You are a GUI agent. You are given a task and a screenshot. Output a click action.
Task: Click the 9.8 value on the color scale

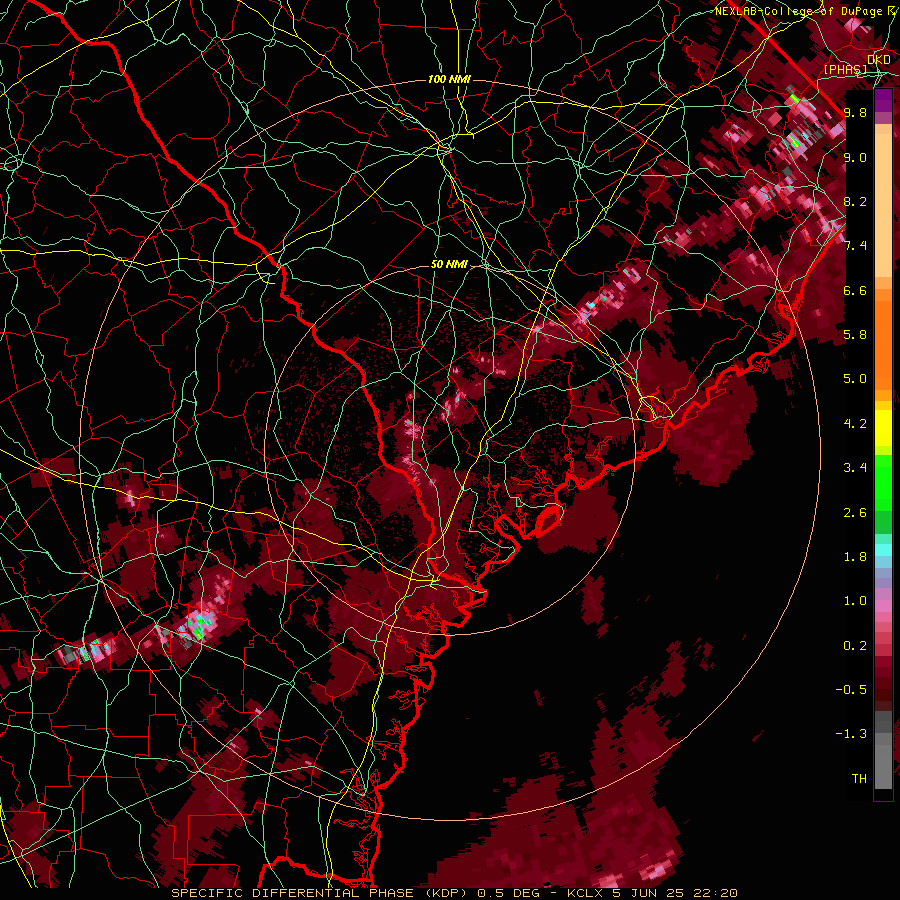(855, 112)
